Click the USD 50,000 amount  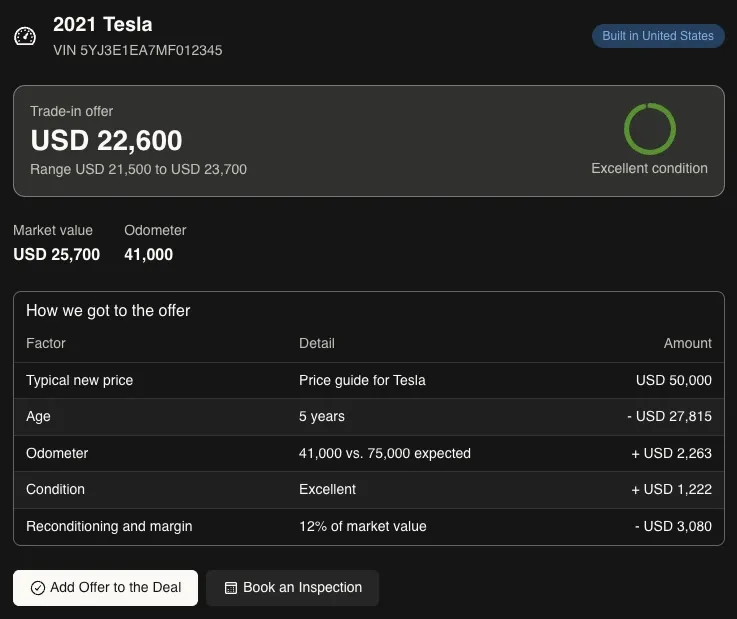(x=674, y=380)
